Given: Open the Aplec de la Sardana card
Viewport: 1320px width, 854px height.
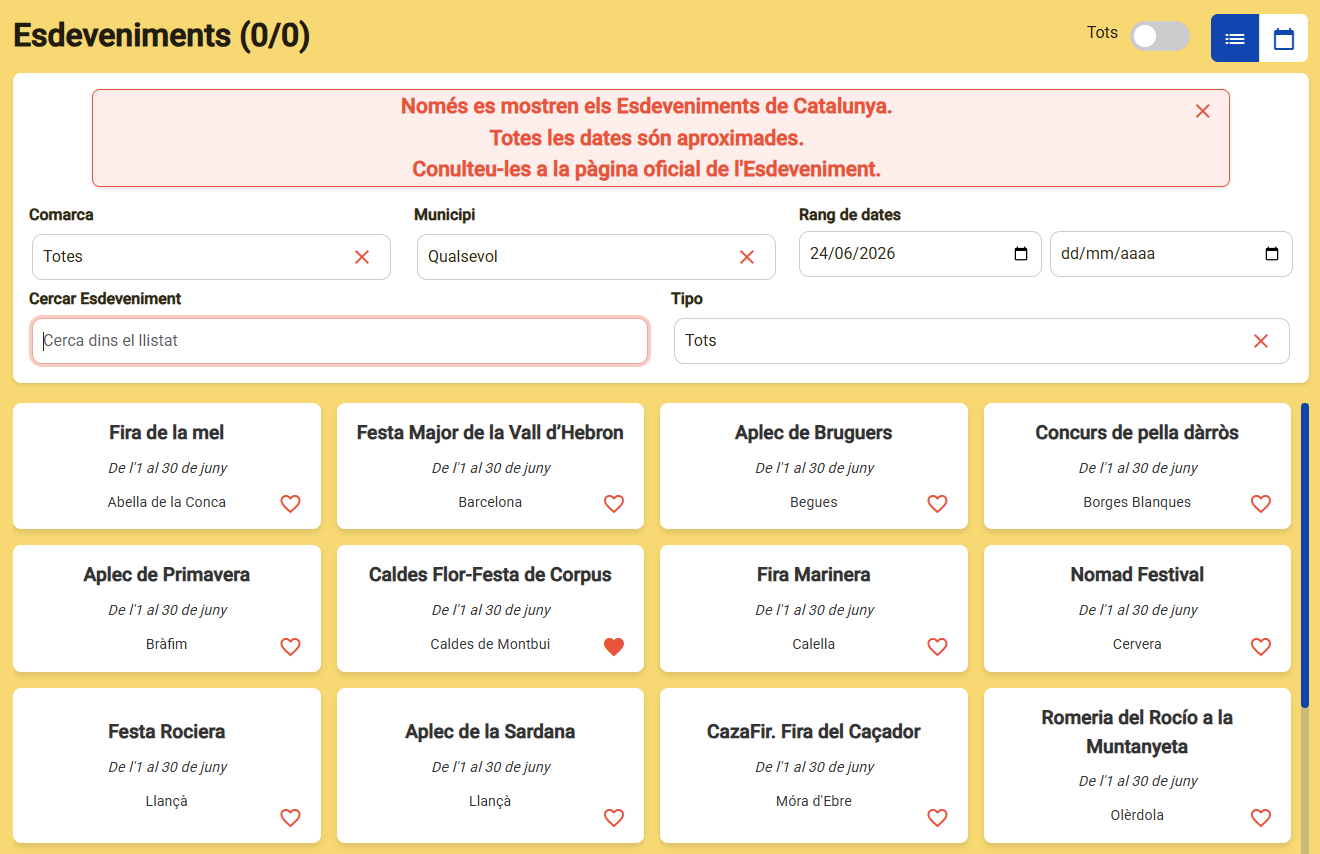Looking at the screenshot, I should (x=490, y=765).
